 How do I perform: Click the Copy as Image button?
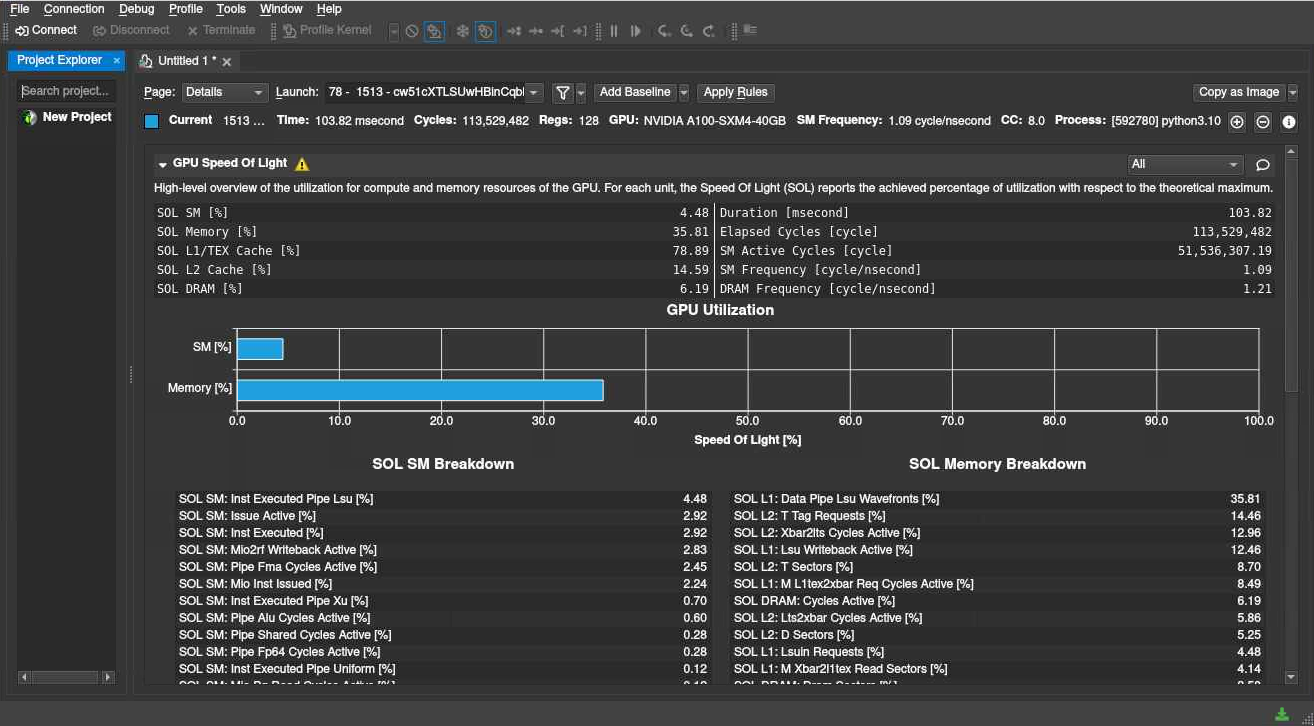1239,92
